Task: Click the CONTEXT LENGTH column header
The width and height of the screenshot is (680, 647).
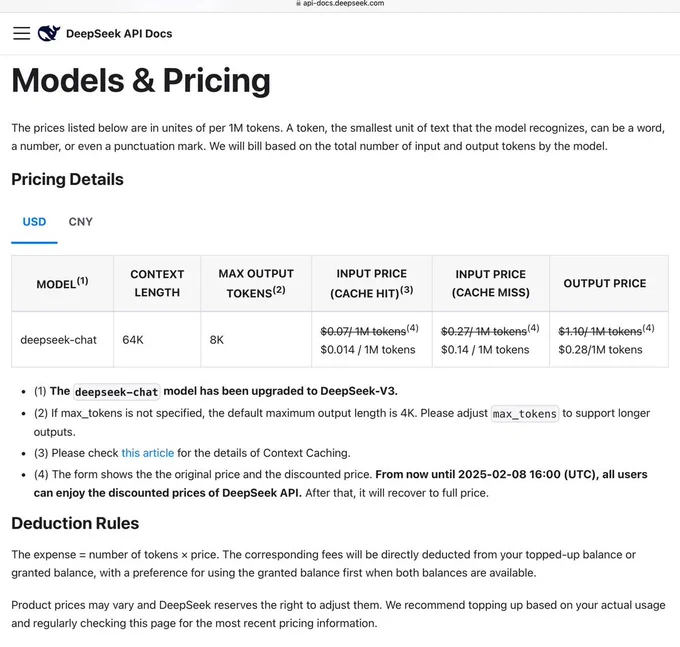Action: [157, 283]
